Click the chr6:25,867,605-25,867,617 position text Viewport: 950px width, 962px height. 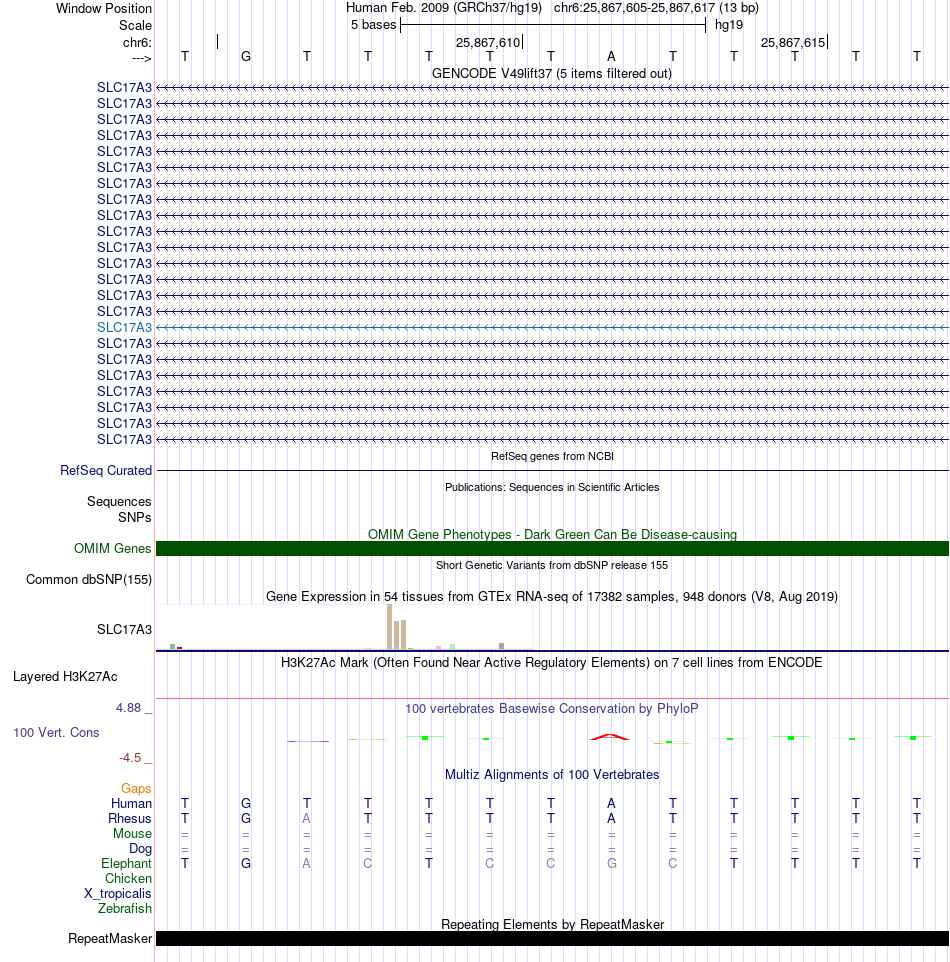635,8
